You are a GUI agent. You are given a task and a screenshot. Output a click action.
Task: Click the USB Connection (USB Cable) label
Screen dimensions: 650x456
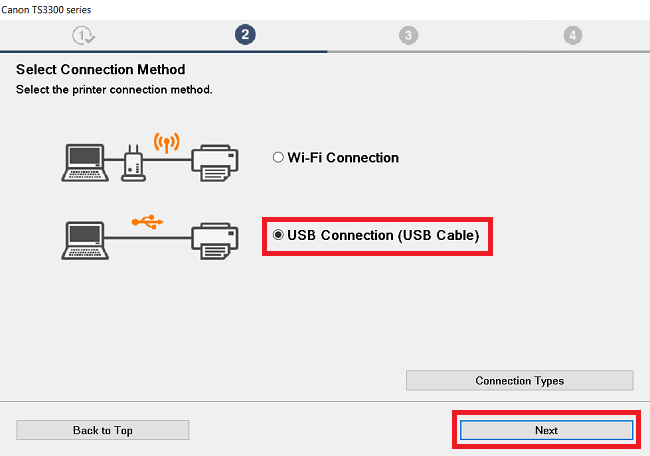point(383,235)
